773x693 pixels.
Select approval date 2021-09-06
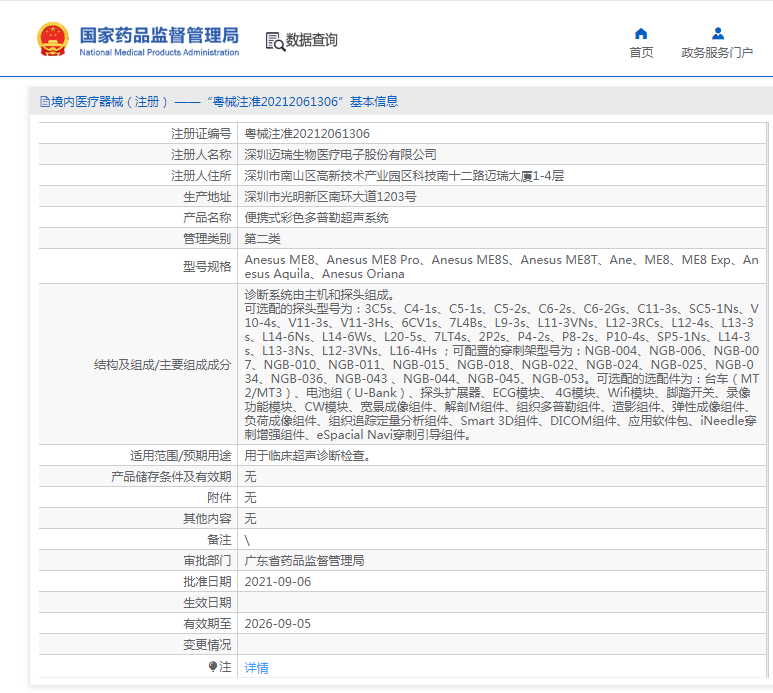point(278,582)
